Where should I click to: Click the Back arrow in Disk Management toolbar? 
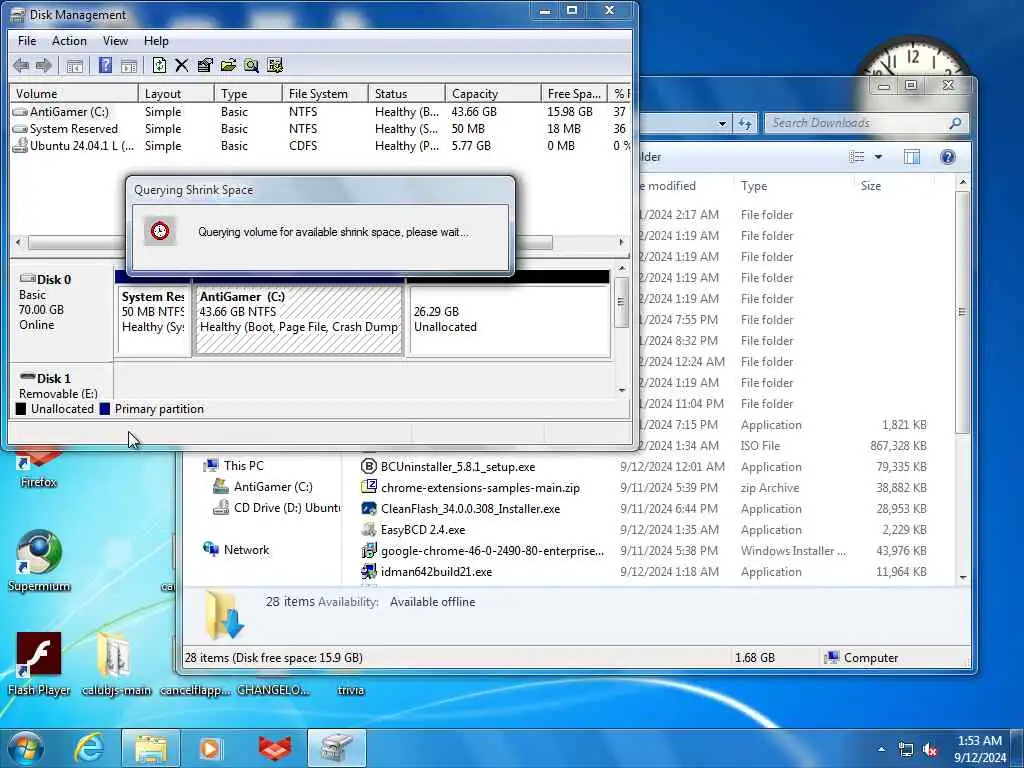pyautogui.click(x=21, y=65)
